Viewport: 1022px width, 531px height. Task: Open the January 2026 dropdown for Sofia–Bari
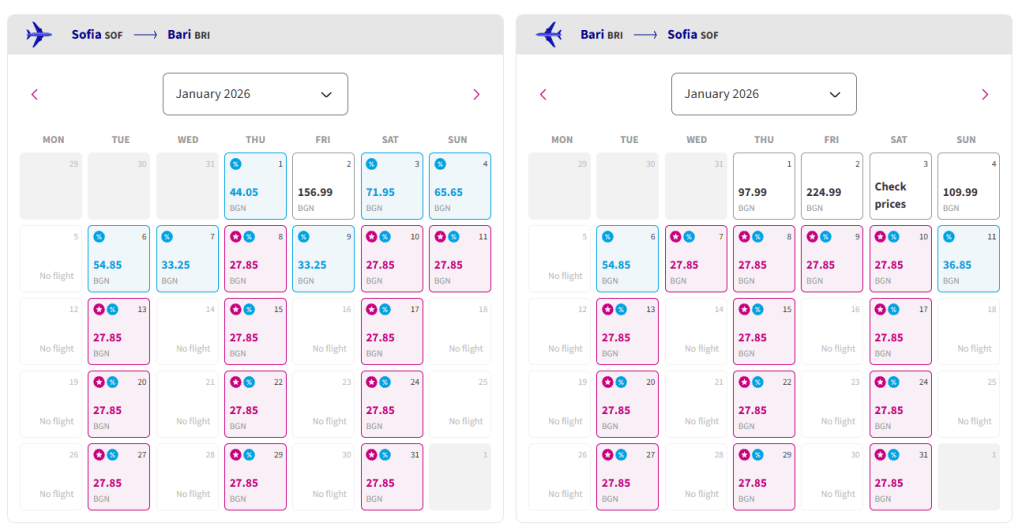[x=255, y=94]
